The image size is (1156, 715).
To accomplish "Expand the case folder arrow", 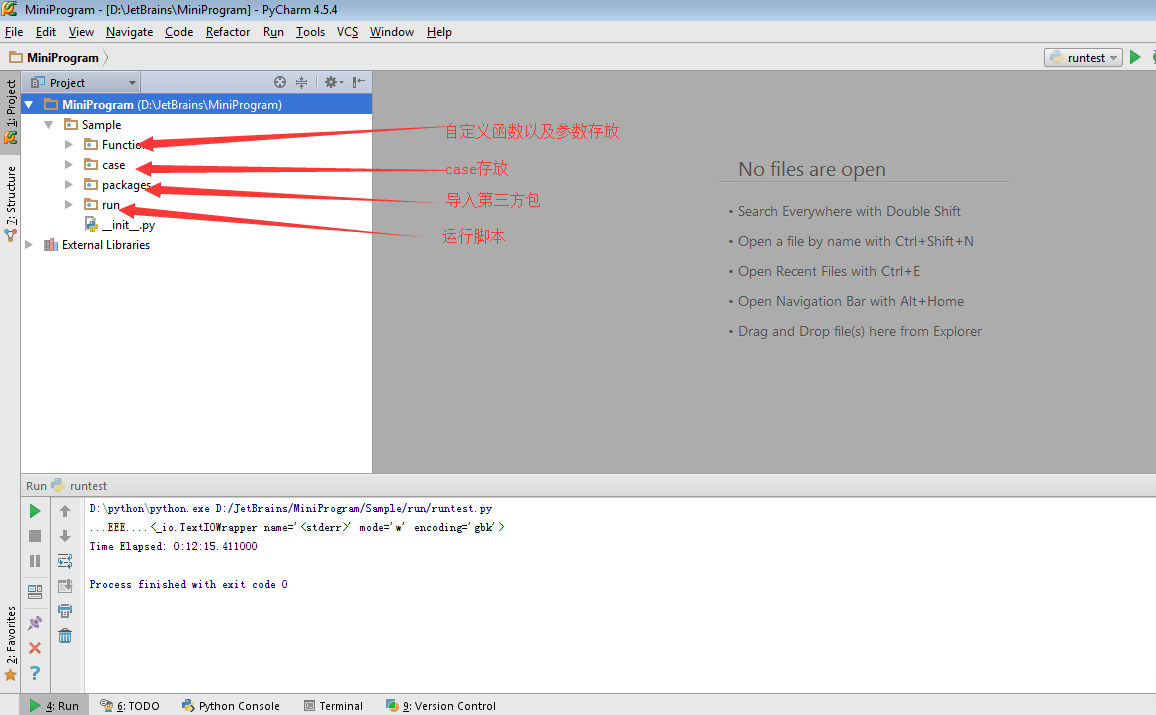I will (x=69, y=164).
